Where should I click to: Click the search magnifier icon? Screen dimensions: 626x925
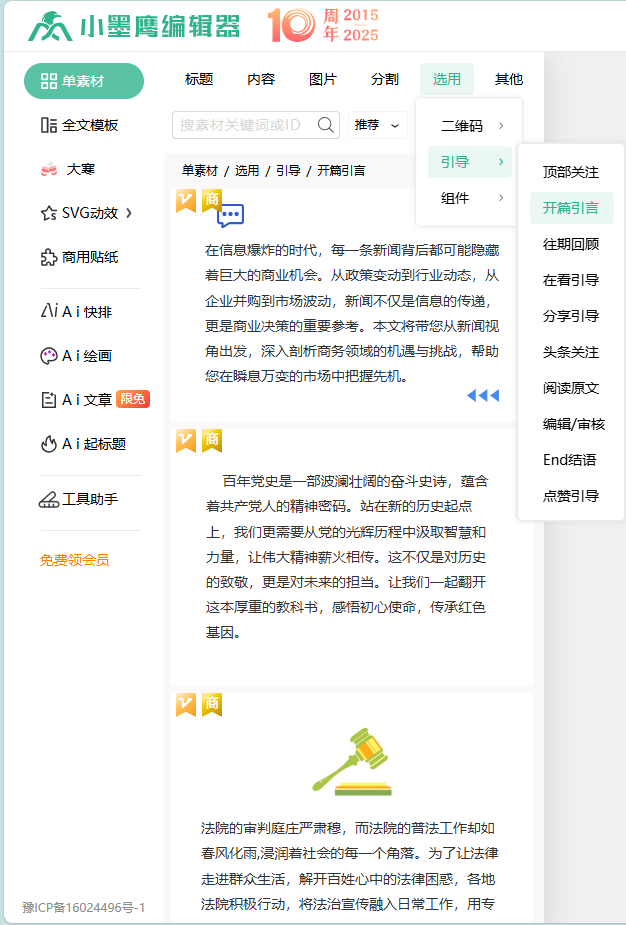(326, 125)
